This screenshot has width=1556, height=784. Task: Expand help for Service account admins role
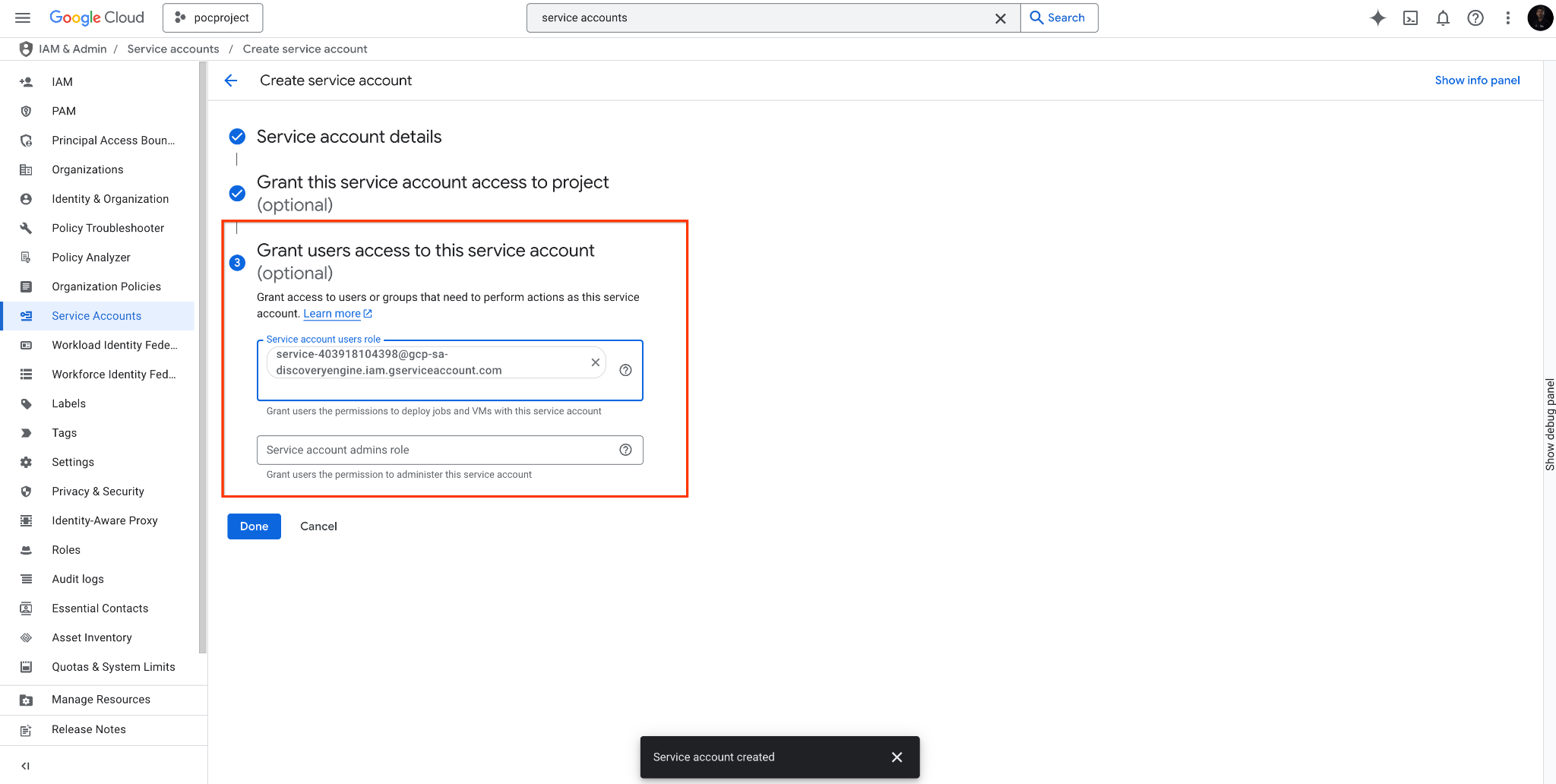[x=625, y=450]
